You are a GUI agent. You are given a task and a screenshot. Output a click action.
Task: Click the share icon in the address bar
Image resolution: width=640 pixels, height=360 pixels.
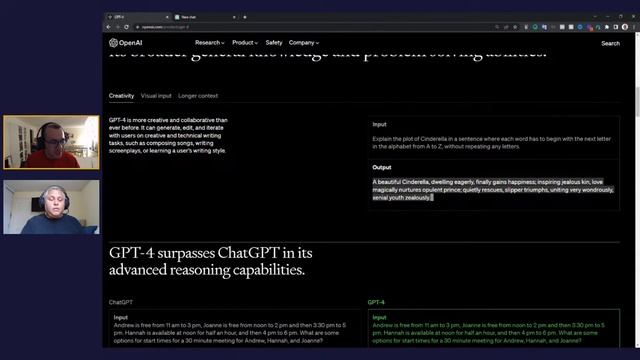tap(506, 27)
